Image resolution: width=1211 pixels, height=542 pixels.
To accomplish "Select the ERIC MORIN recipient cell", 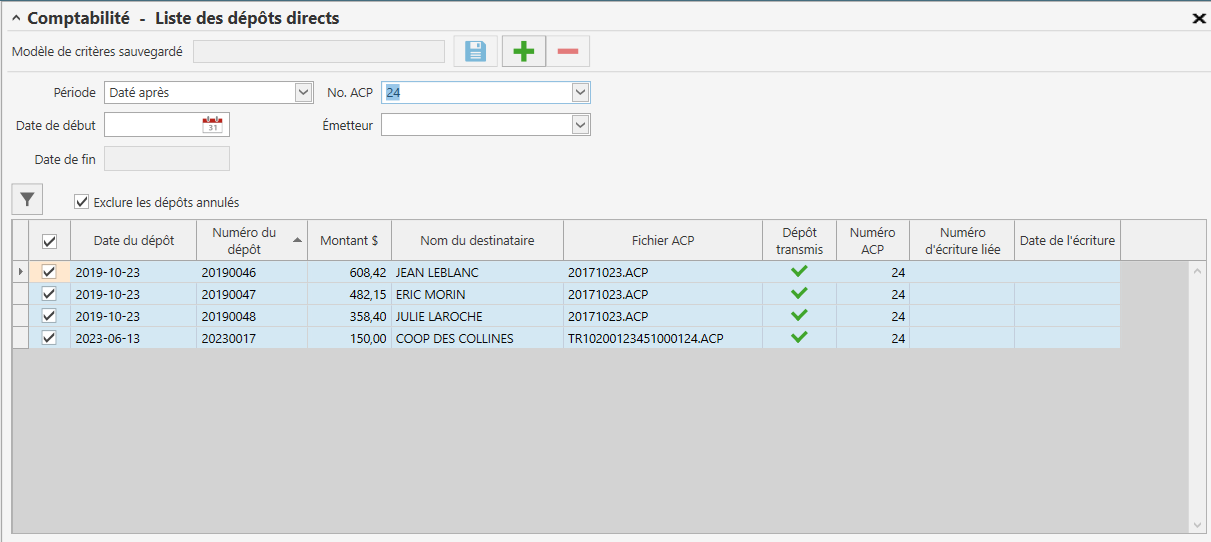I will pos(477,294).
